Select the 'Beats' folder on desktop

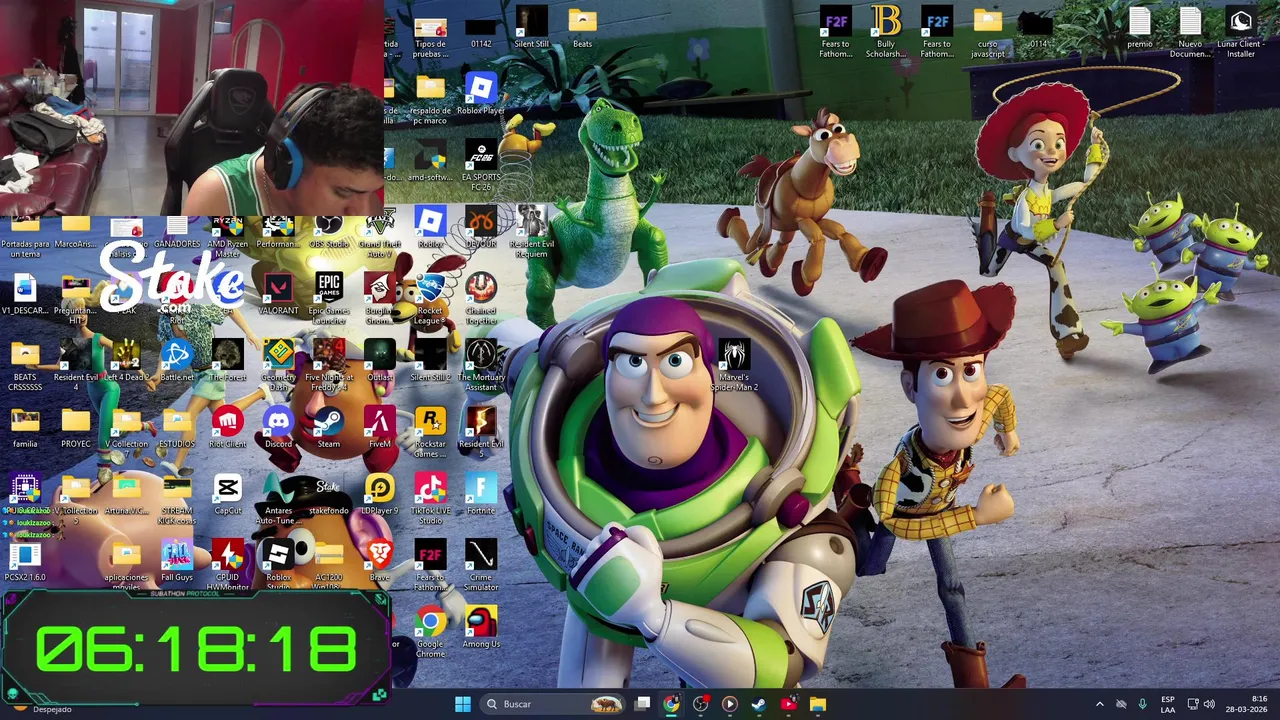coord(582,28)
